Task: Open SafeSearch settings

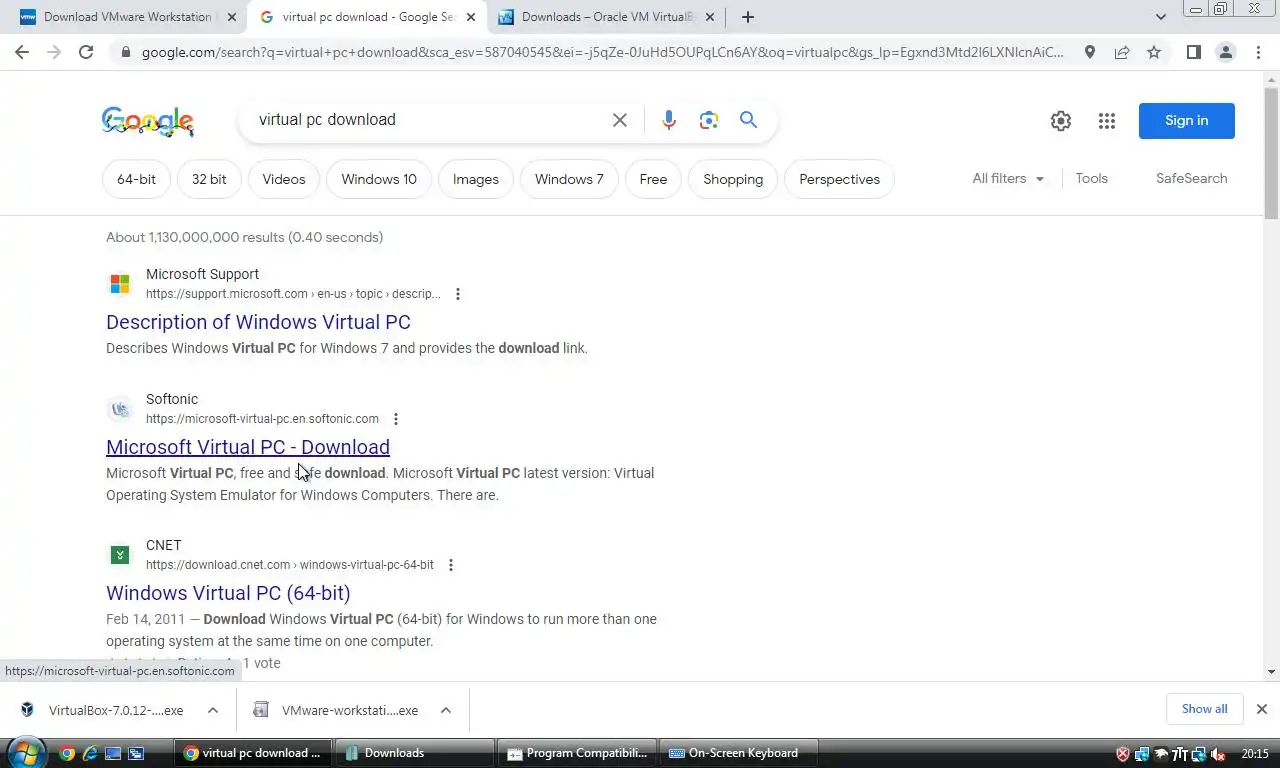Action: pyautogui.click(x=1191, y=179)
